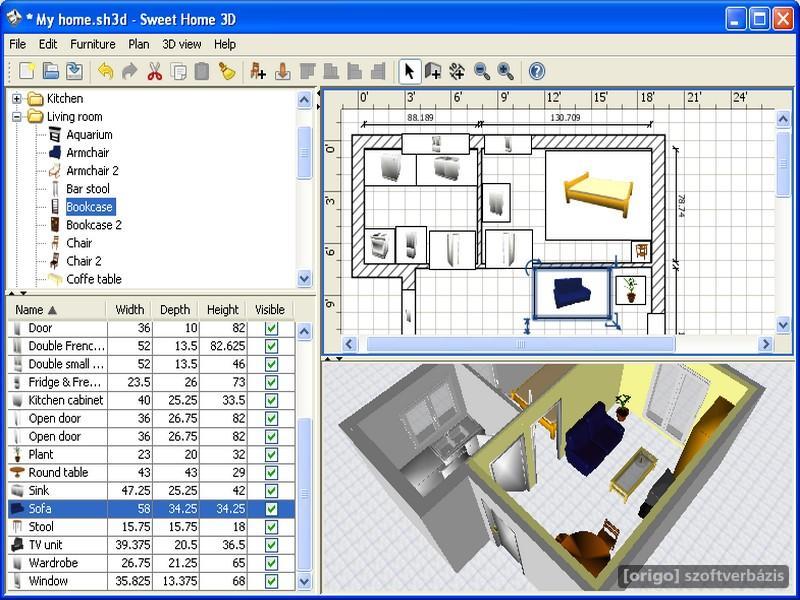Collapse the Living room folder
Screen dimensions: 800x600
click(x=17, y=117)
